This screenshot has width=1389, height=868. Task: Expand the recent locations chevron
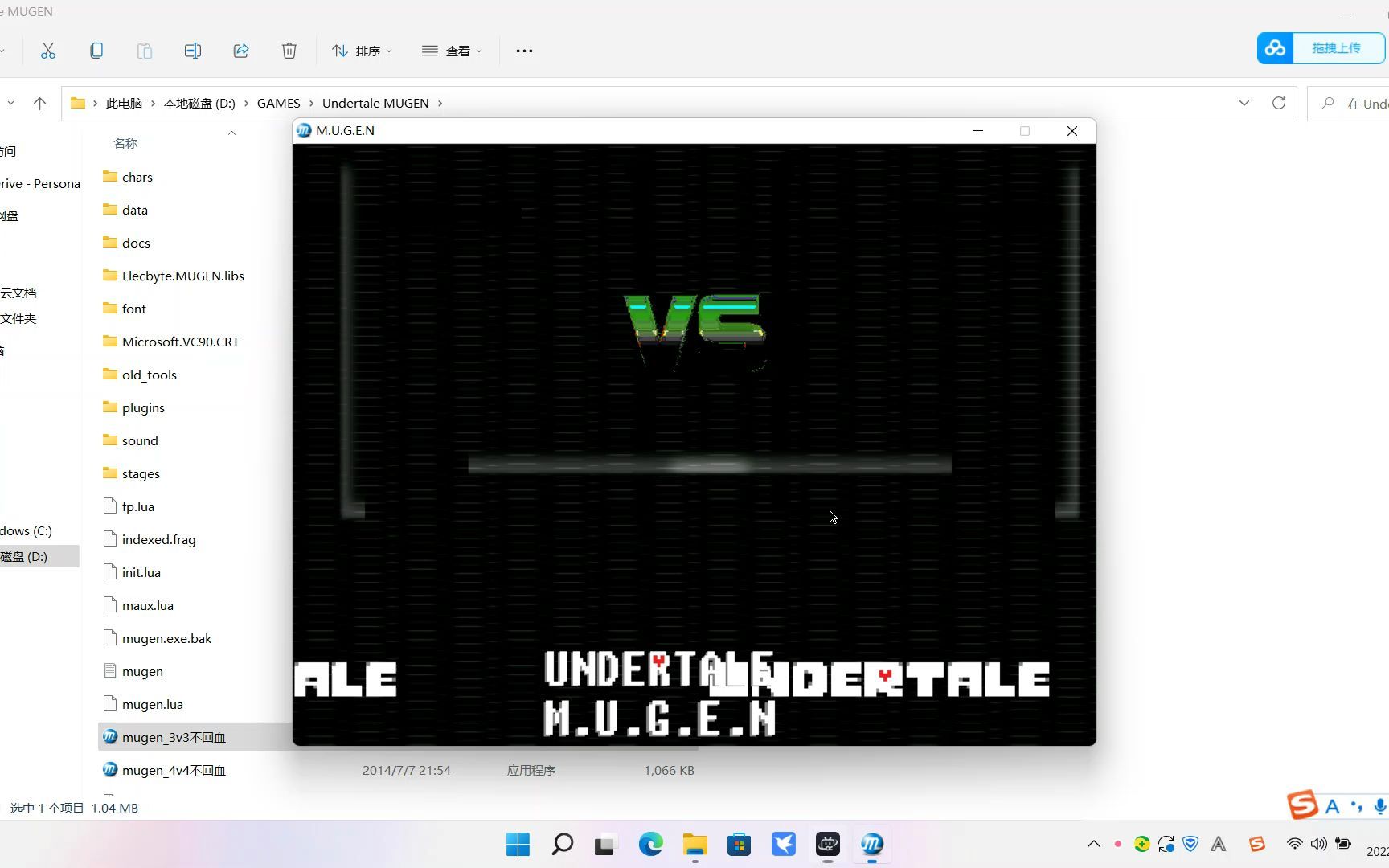[x=10, y=103]
